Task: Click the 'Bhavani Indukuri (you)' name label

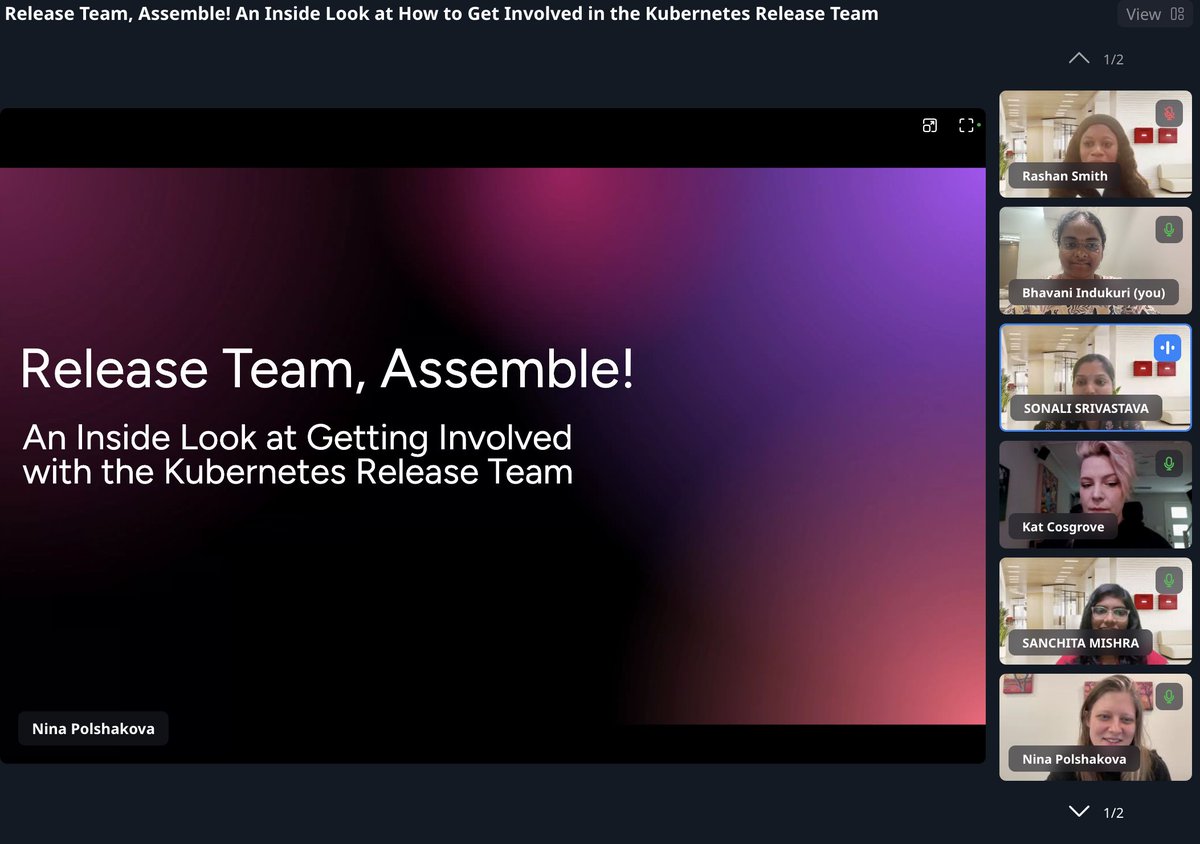Action: point(1093,293)
